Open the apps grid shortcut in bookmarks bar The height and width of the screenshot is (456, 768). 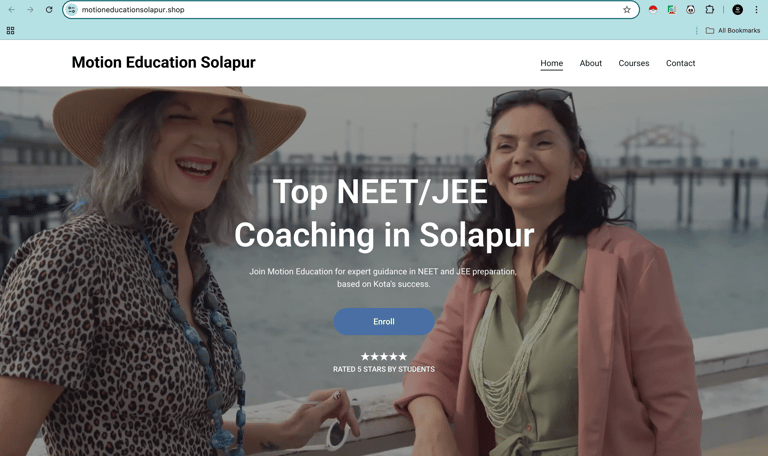(x=10, y=30)
